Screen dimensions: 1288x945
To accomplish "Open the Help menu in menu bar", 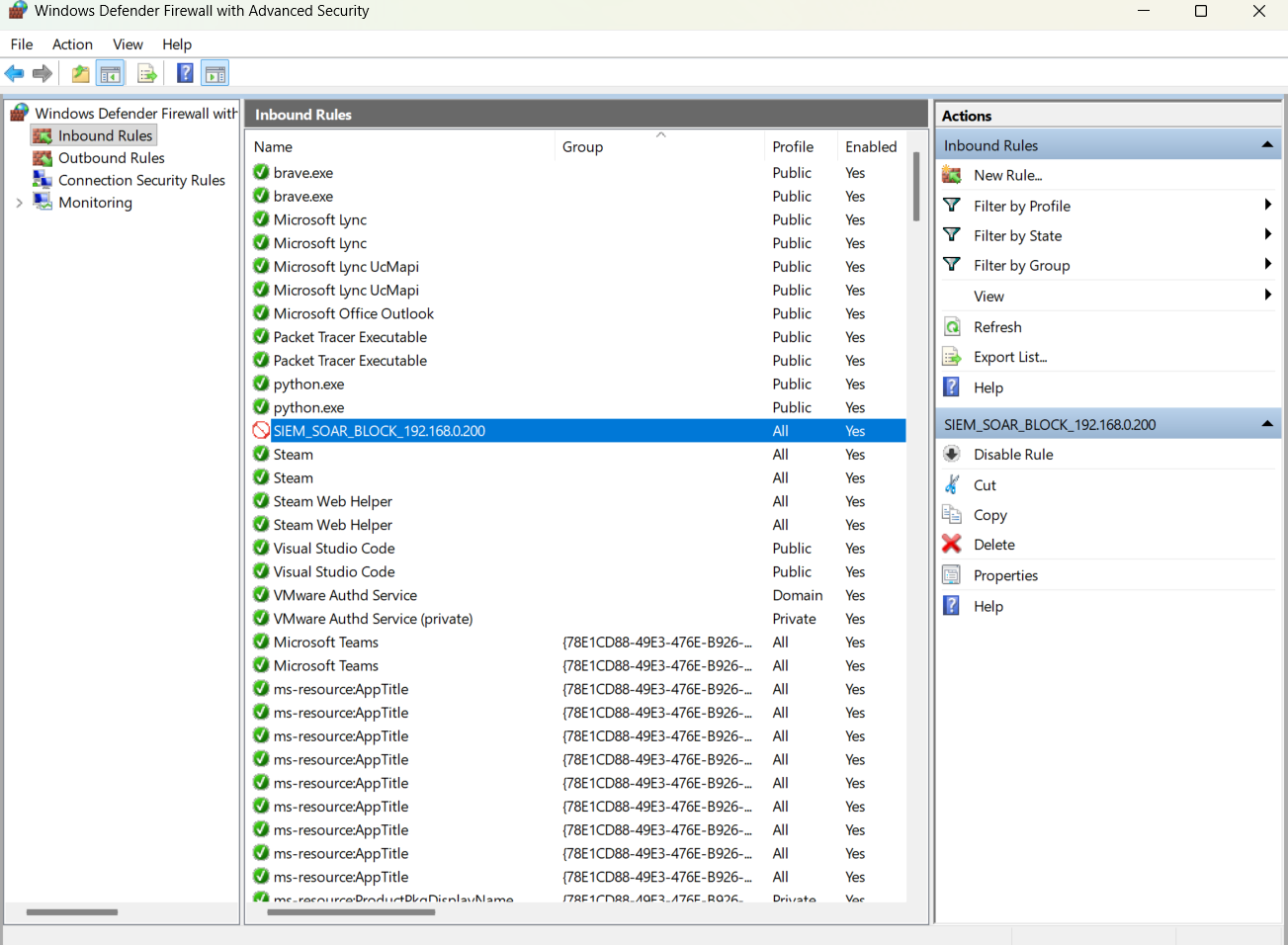I will [x=177, y=44].
